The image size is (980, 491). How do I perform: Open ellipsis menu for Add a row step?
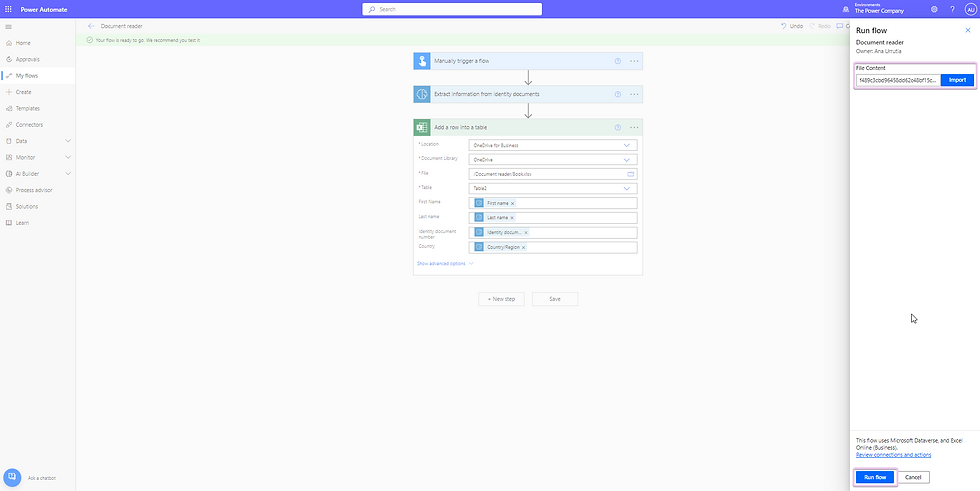pos(634,127)
